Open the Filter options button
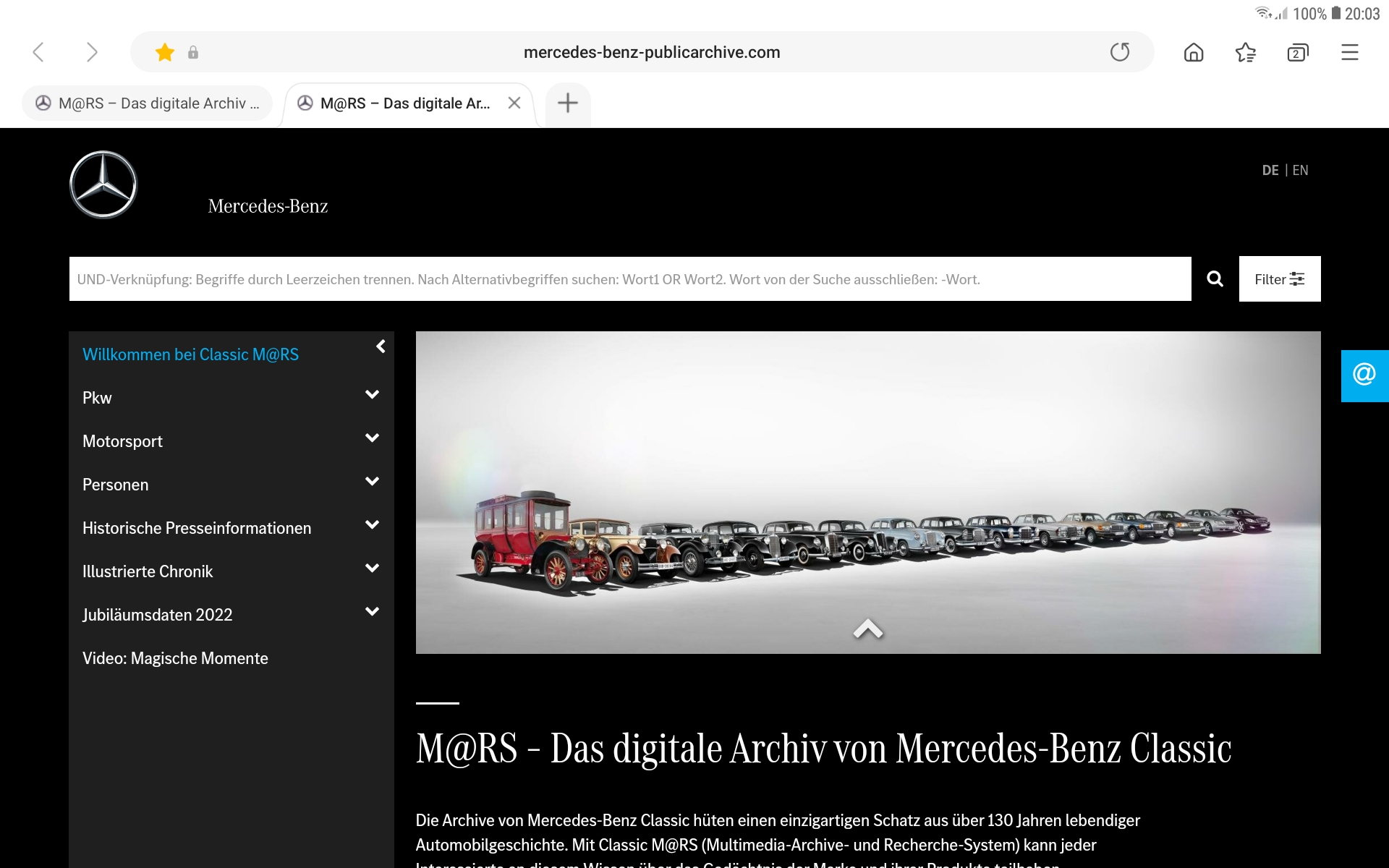1389x868 pixels. coord(1280,279)
